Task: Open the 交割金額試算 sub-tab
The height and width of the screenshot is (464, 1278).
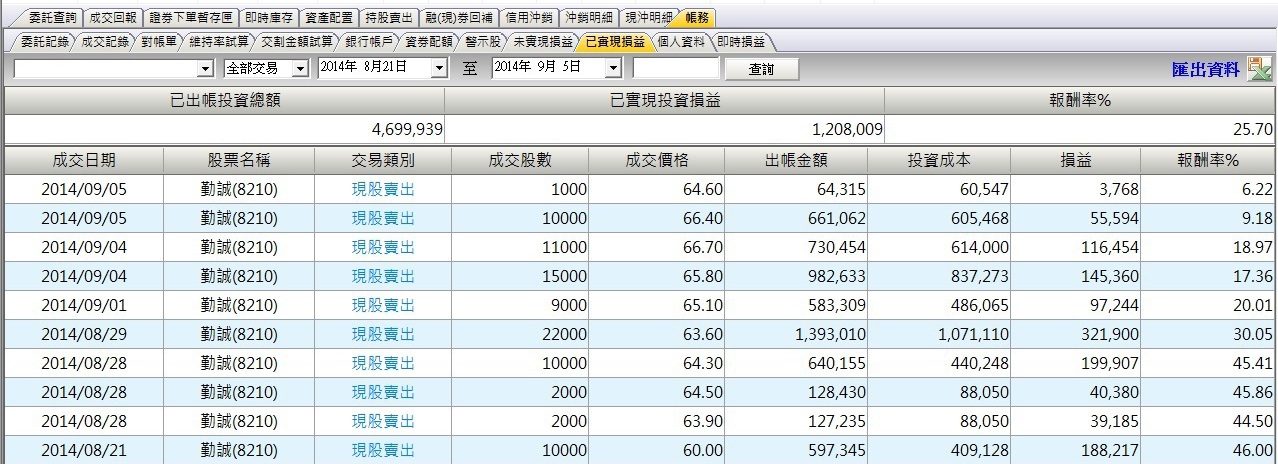Action: point(297,42)
